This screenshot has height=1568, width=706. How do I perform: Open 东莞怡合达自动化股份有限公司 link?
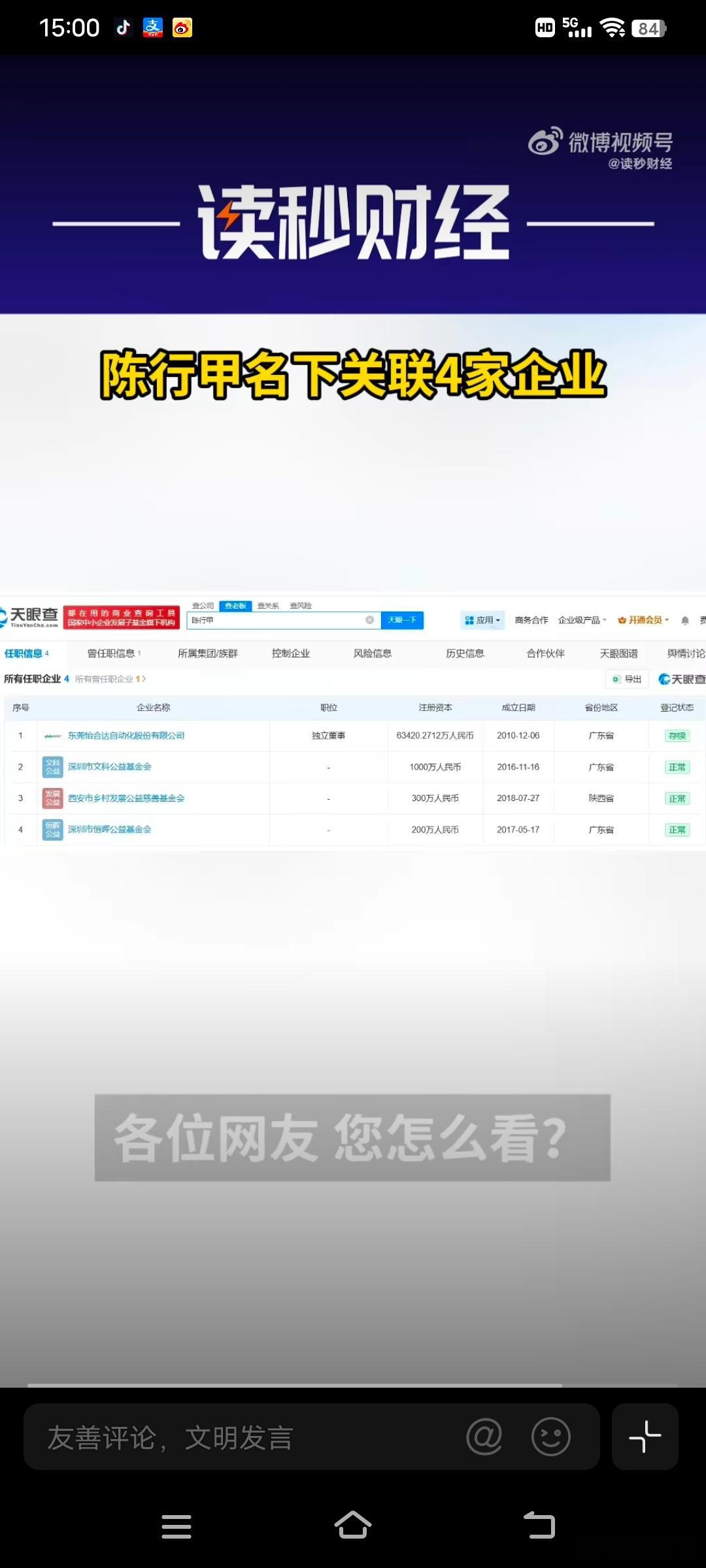coord(126,736)
